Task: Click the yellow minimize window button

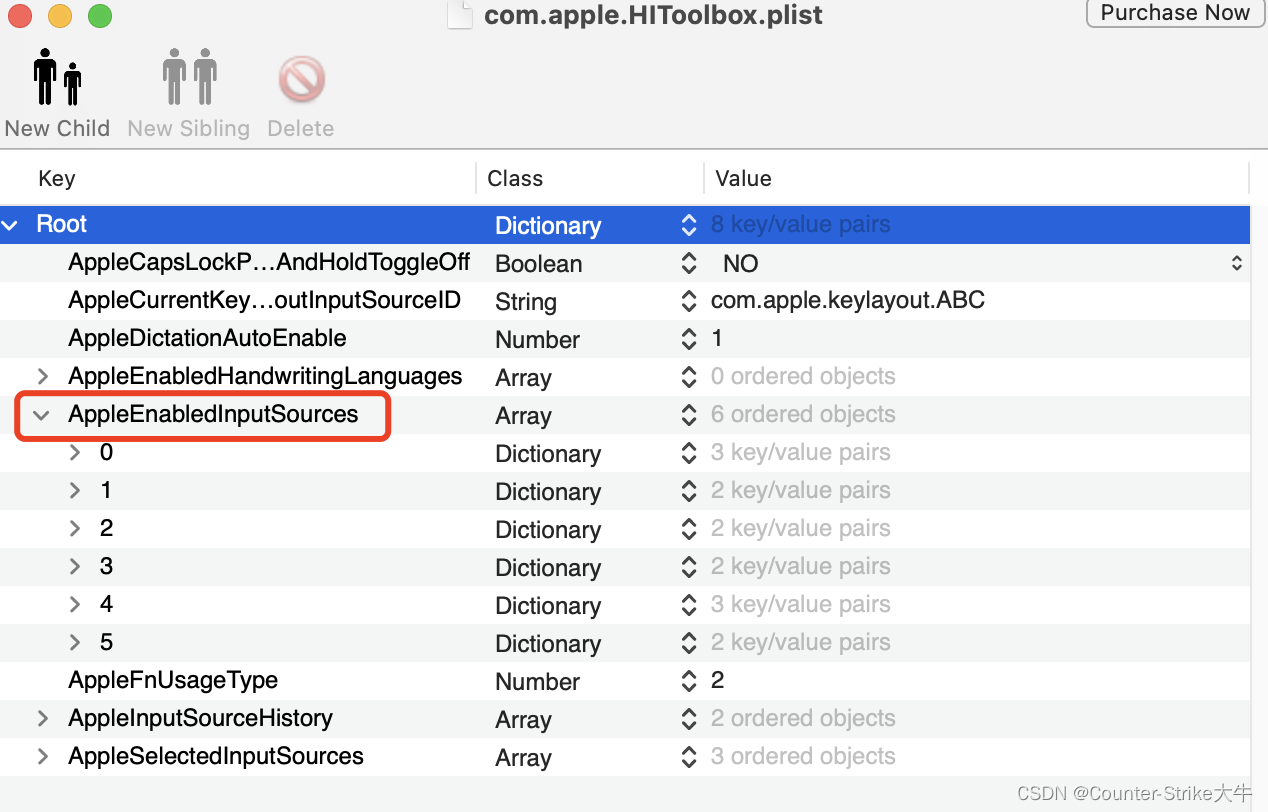Action: point(60,16)
